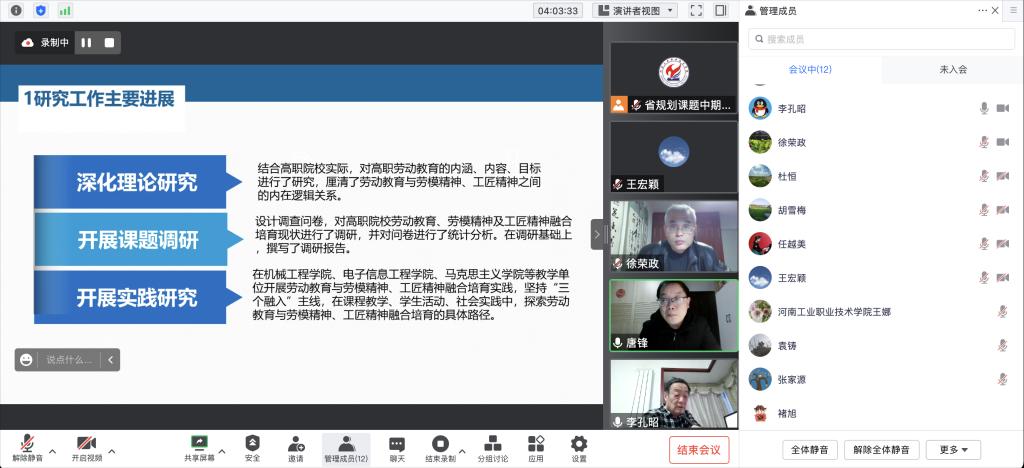The image size is (1024, 468).
Task: Expand the 更多 dropdown in member panel
Action: [x=952, y=449]
